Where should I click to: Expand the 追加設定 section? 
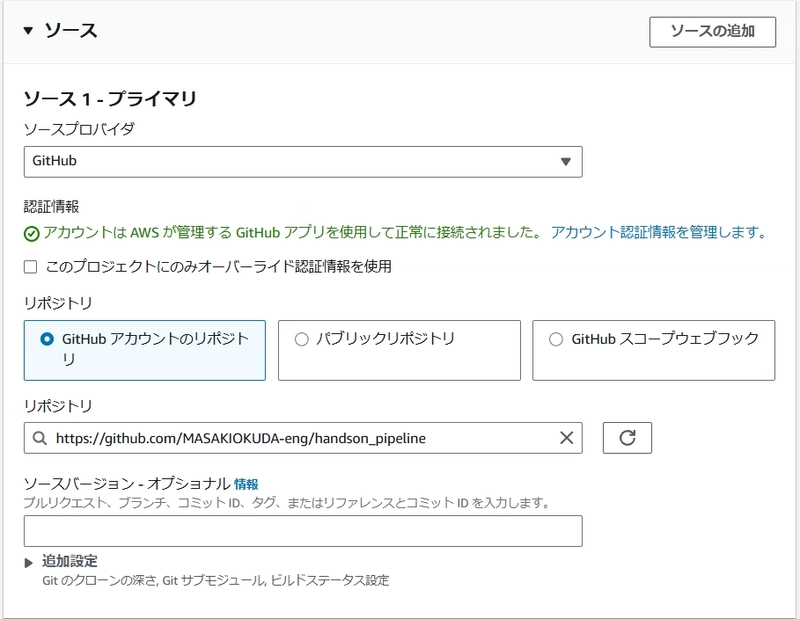click(x=29, y=562)
